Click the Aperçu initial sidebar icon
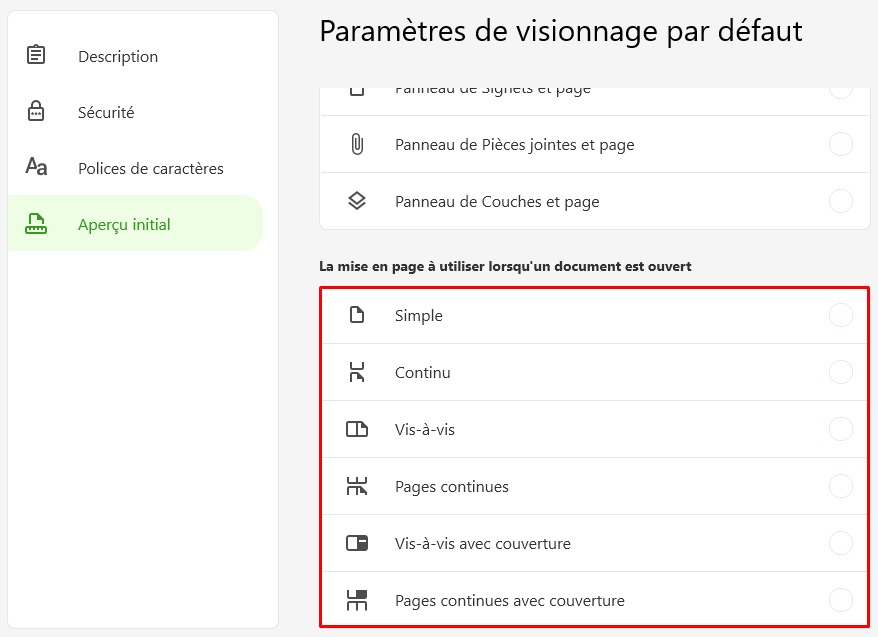Screen dimensions: 878x637 coord(36,223)
